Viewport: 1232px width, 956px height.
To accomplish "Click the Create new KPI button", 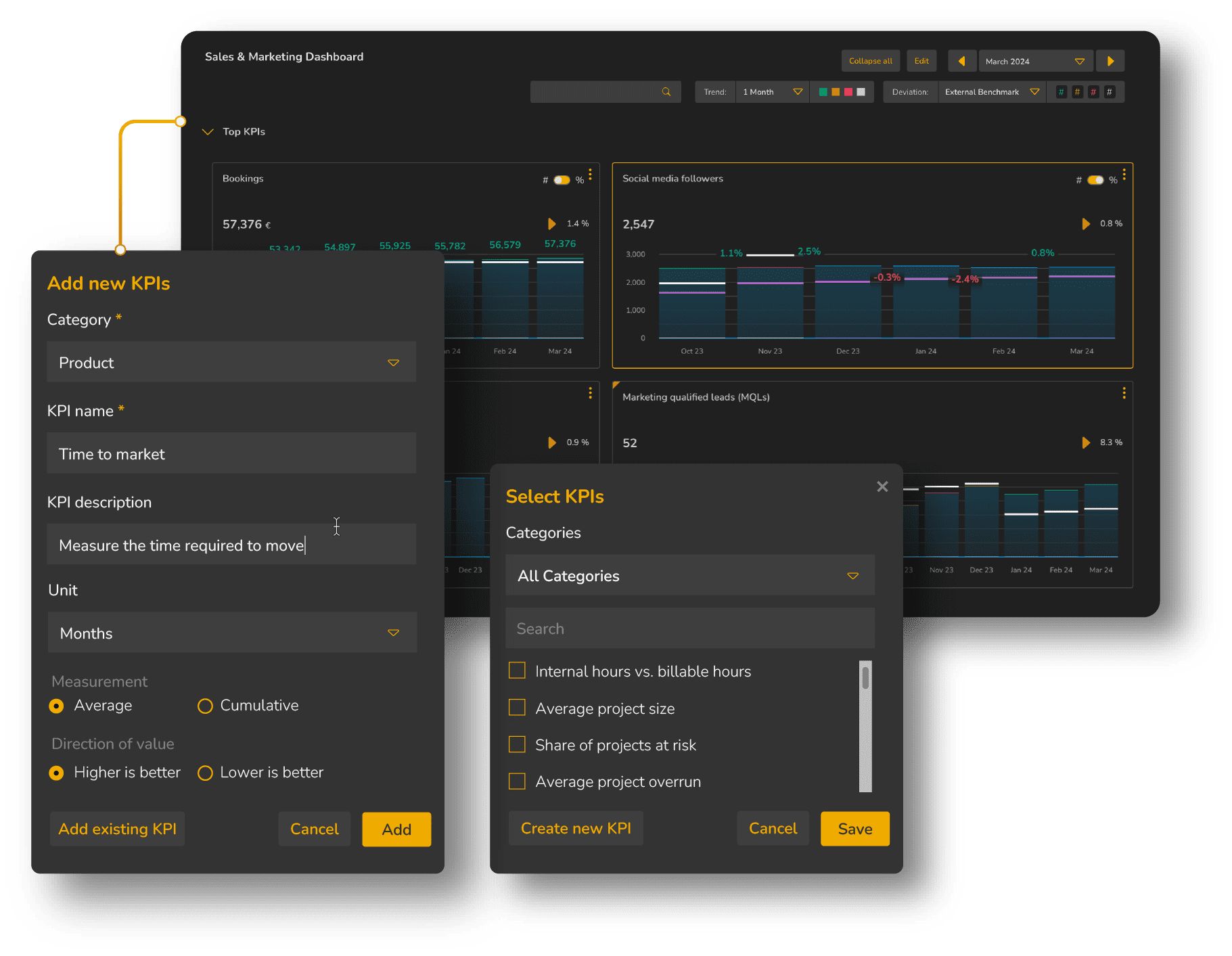I will pos(576,828).
